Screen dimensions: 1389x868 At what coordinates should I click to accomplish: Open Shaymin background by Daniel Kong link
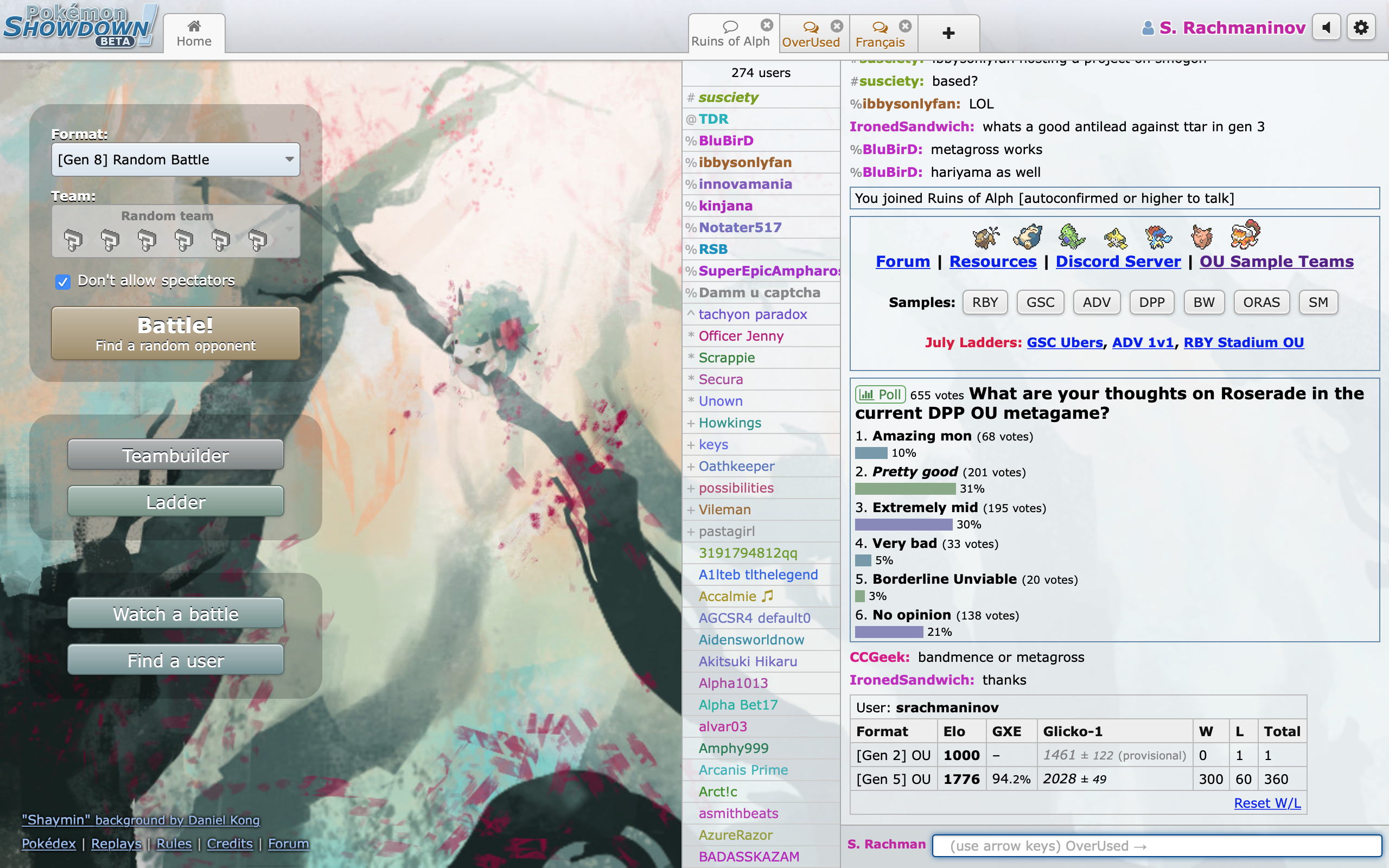(x=141, y=820)
